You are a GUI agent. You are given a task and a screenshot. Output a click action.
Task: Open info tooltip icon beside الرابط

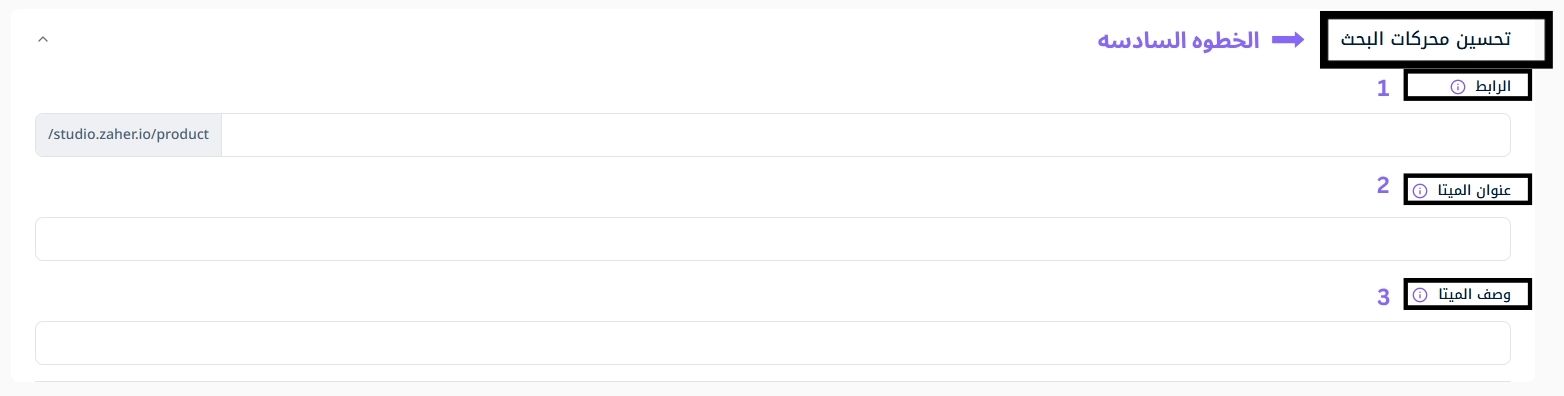coord(1456,88)
